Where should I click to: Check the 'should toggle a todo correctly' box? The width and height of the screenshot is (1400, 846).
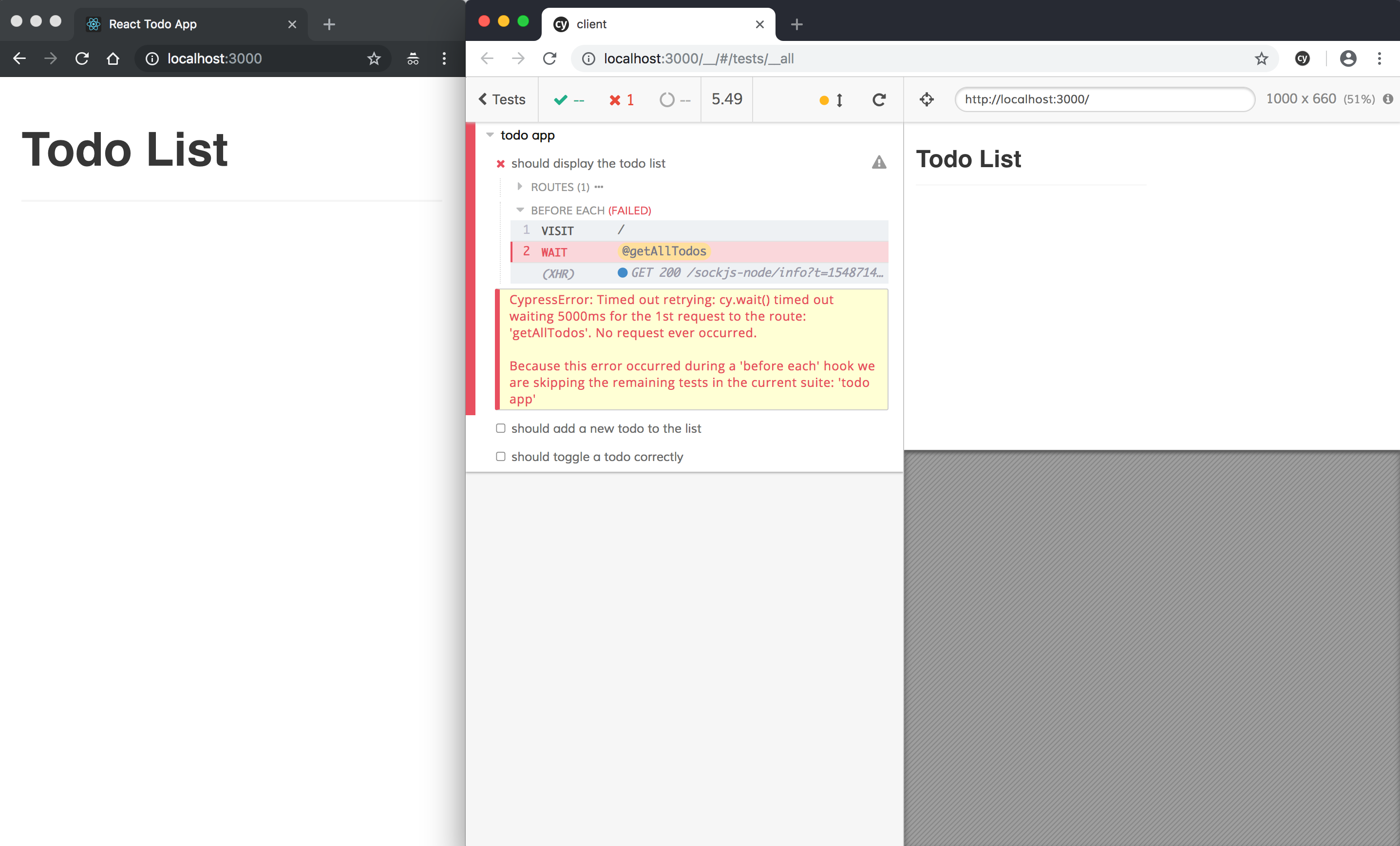501,457
